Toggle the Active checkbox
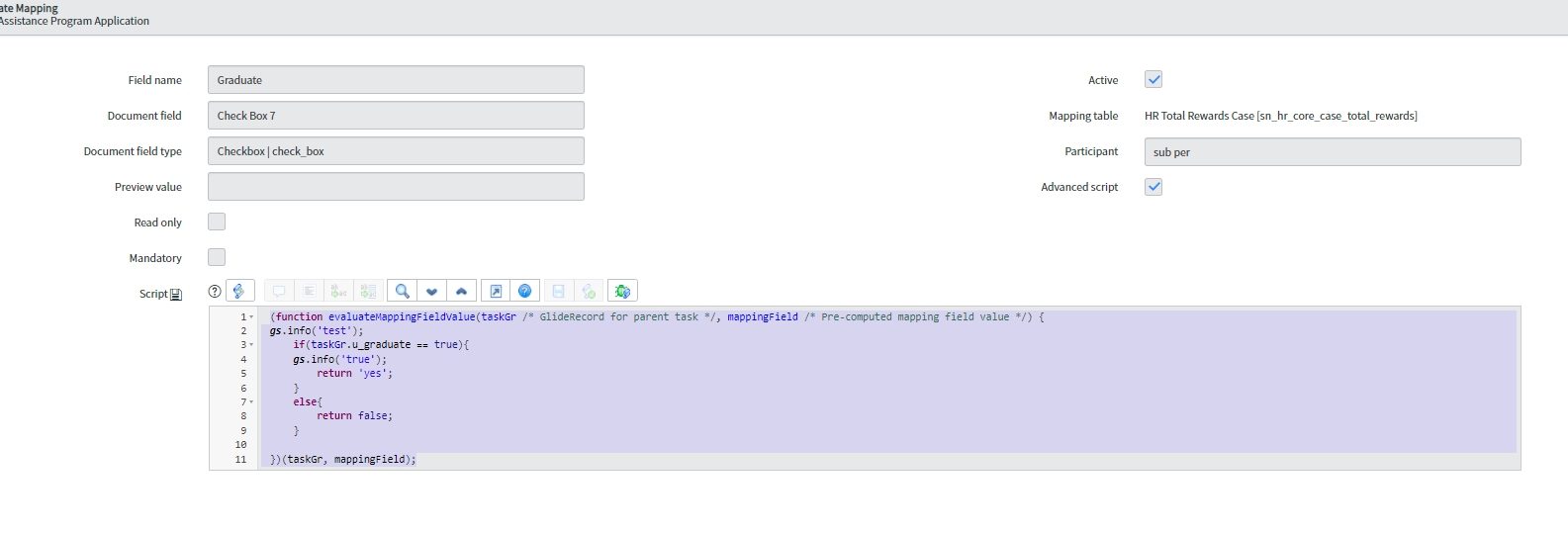Screen dimensions: 1568x533 pos(1153,79)
